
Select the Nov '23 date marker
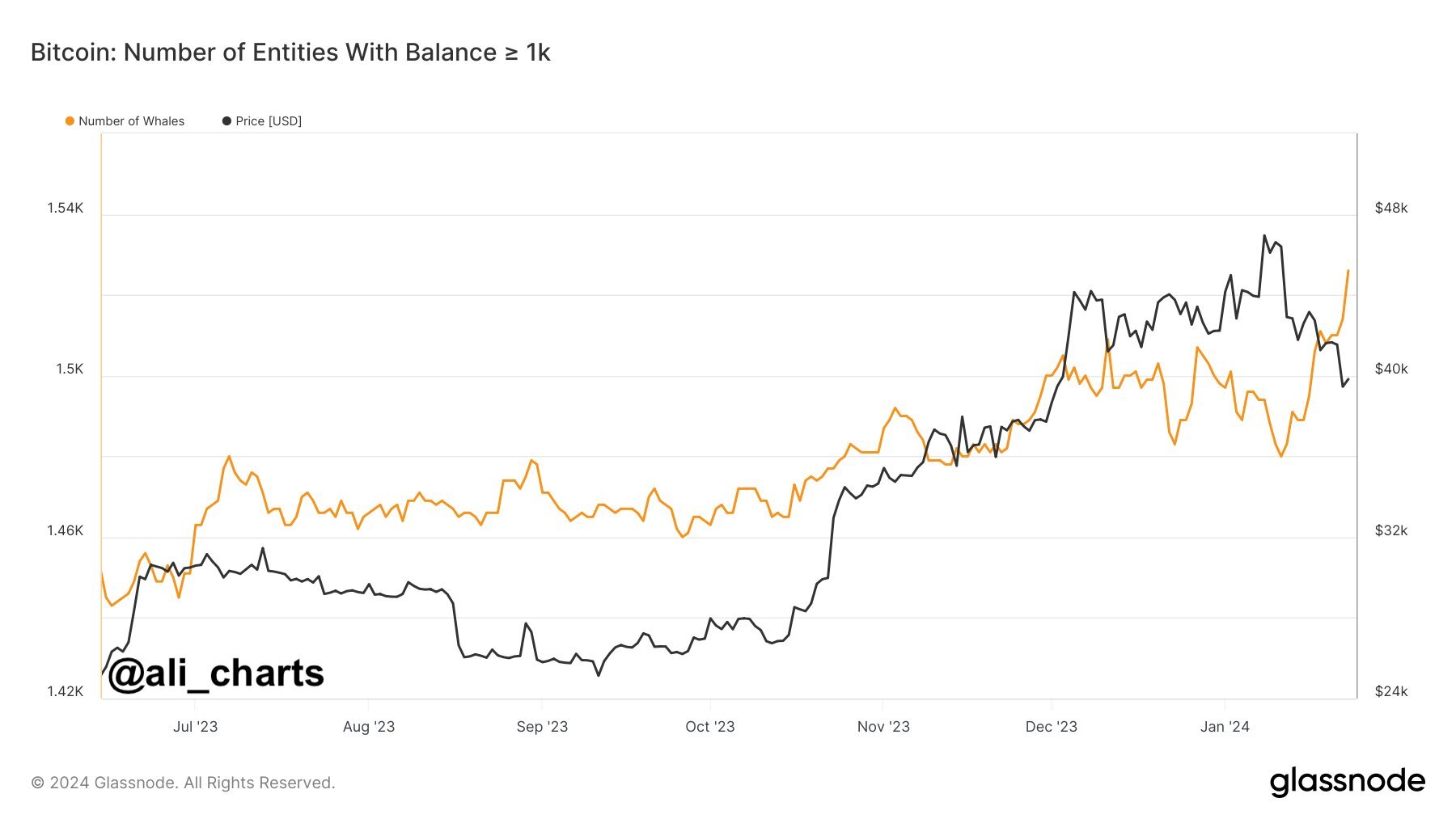pyautogui.click(x=883, y=726)
